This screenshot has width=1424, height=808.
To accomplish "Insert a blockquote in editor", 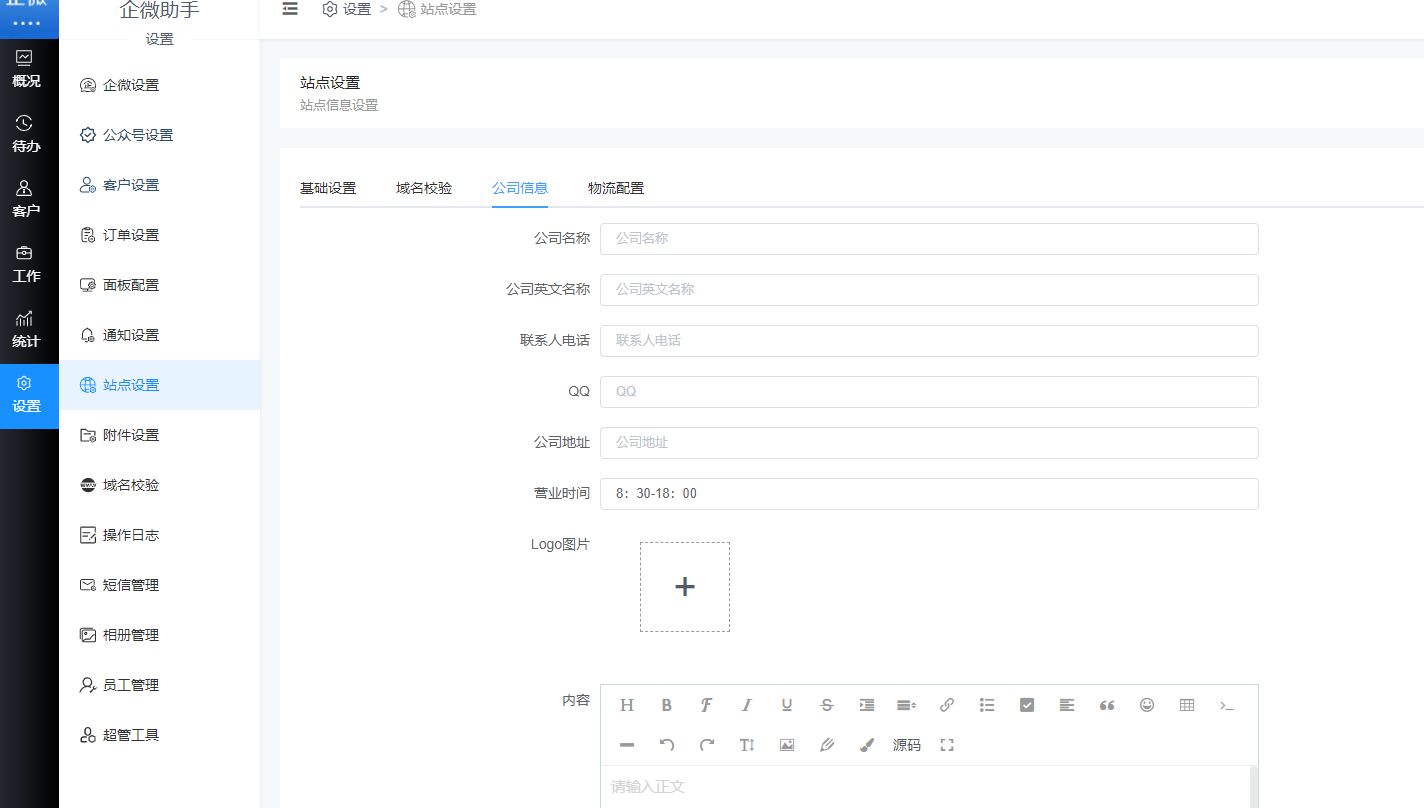I will 1107,705.
